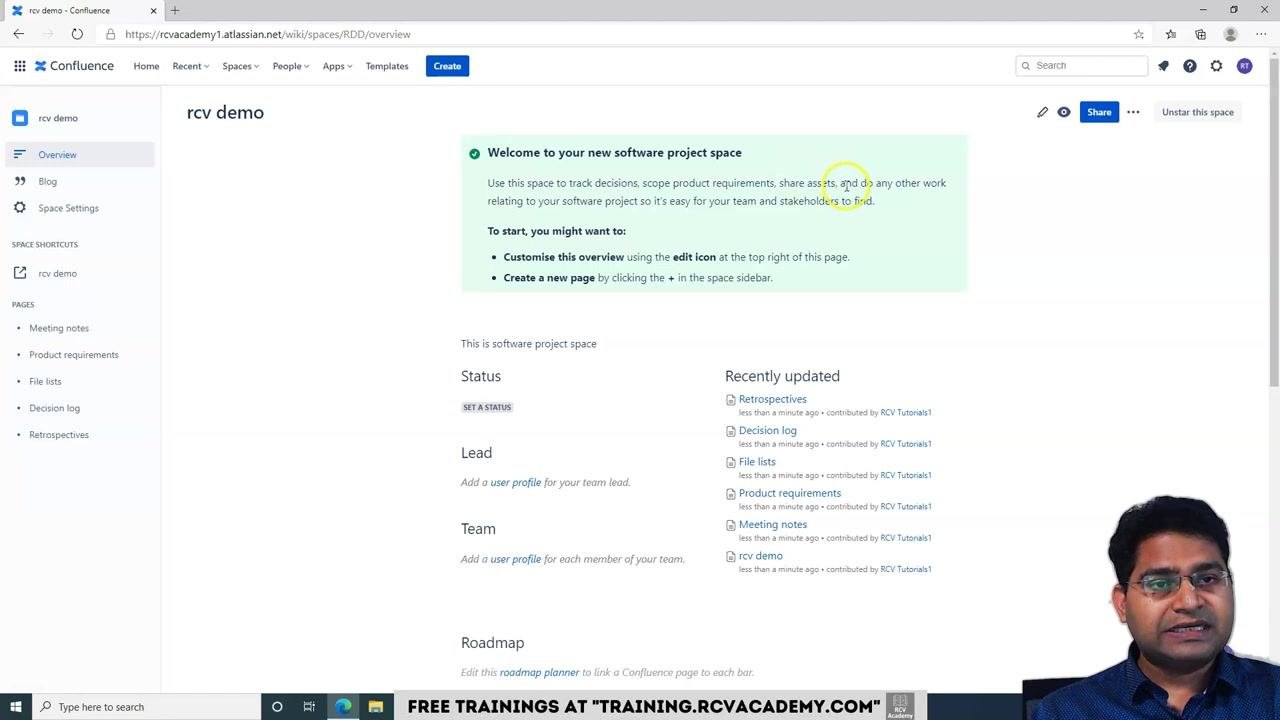
Task: Select Blog in the sidebar
Action: tap(80, 181)
